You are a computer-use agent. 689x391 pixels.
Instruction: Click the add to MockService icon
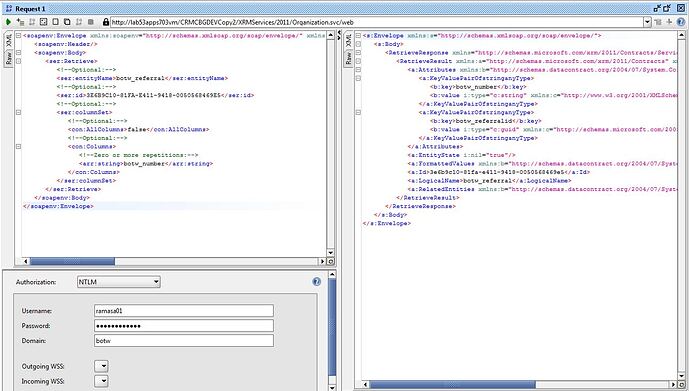coord(32,22)
